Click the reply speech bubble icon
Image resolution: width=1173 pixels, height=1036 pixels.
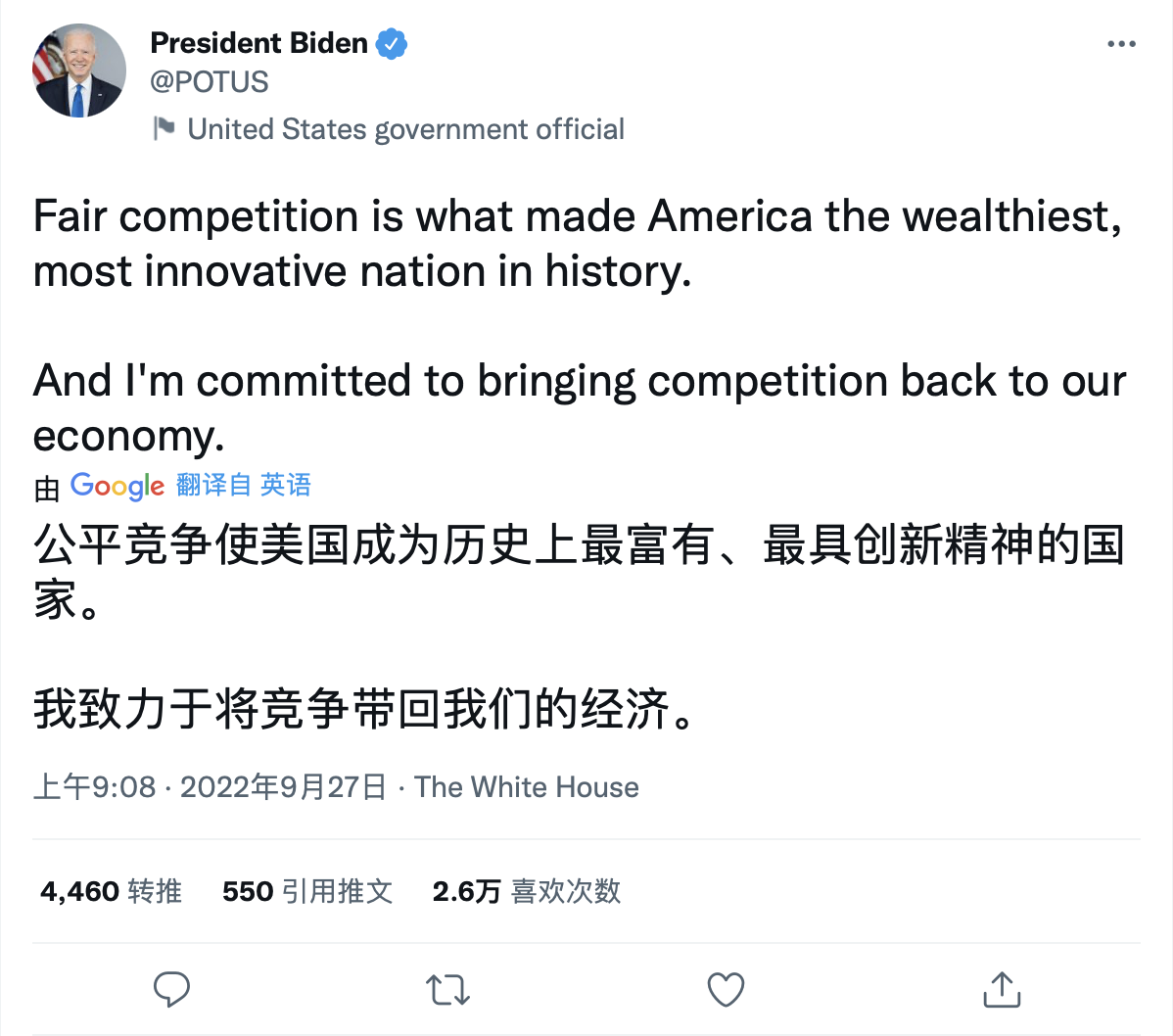click(x=172, y=989)
